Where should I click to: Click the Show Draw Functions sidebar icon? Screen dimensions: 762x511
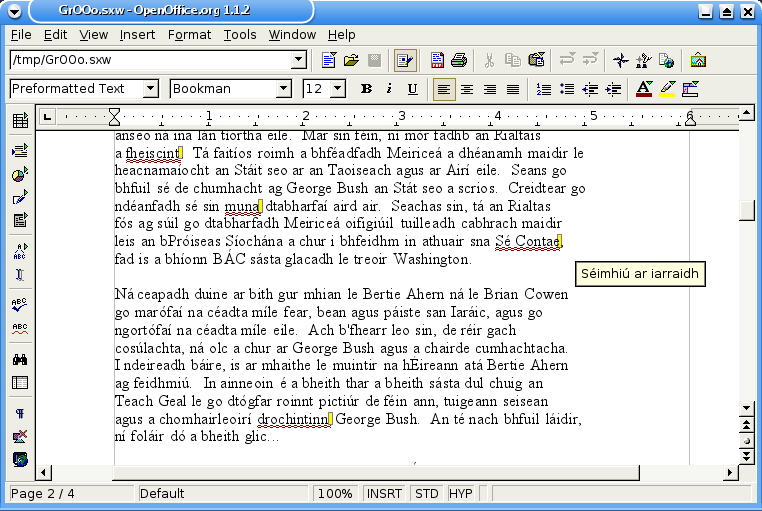20,197
